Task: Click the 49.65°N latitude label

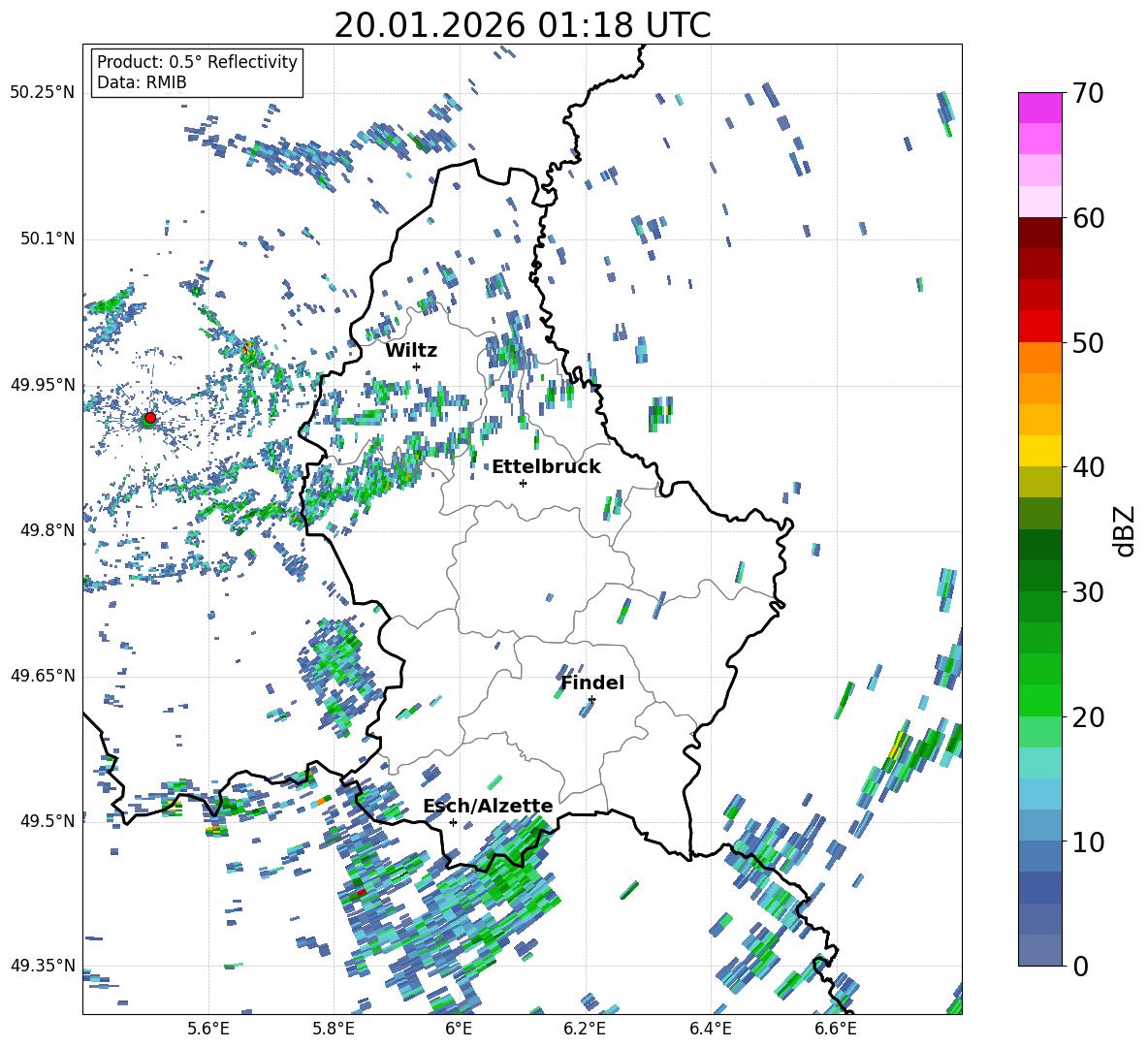Action: point(43,675)
